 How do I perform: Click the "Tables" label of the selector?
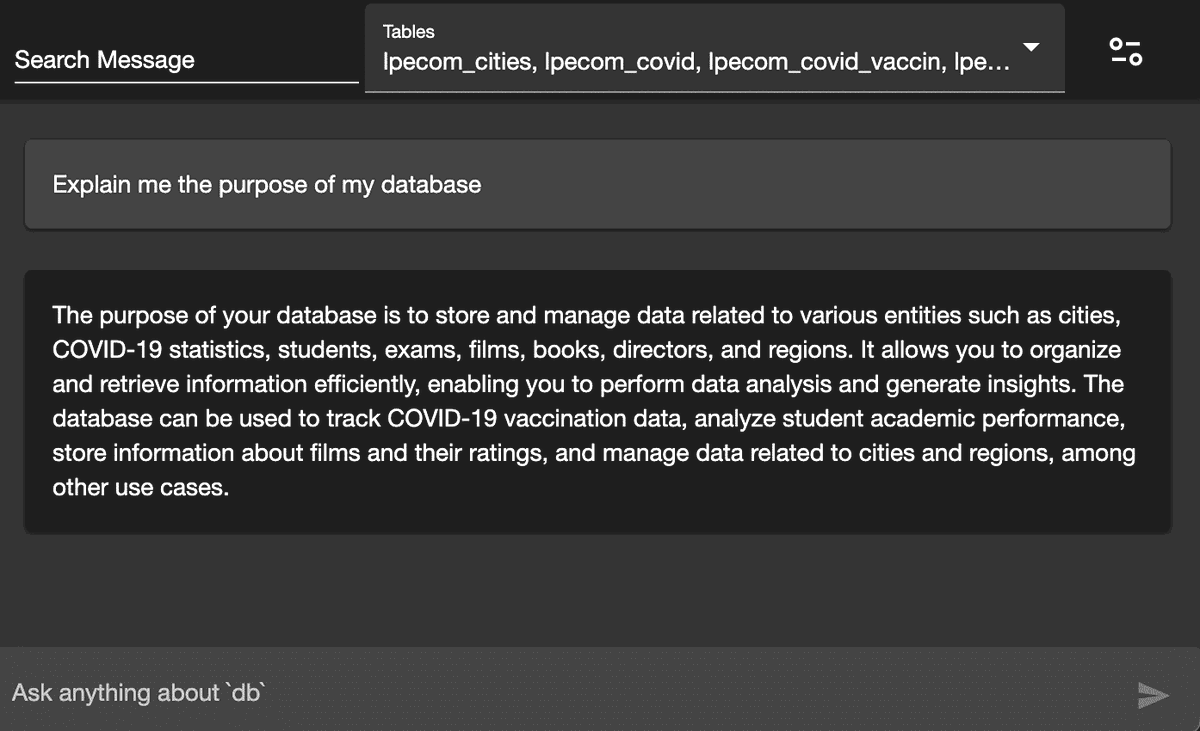tap(409, 31)
